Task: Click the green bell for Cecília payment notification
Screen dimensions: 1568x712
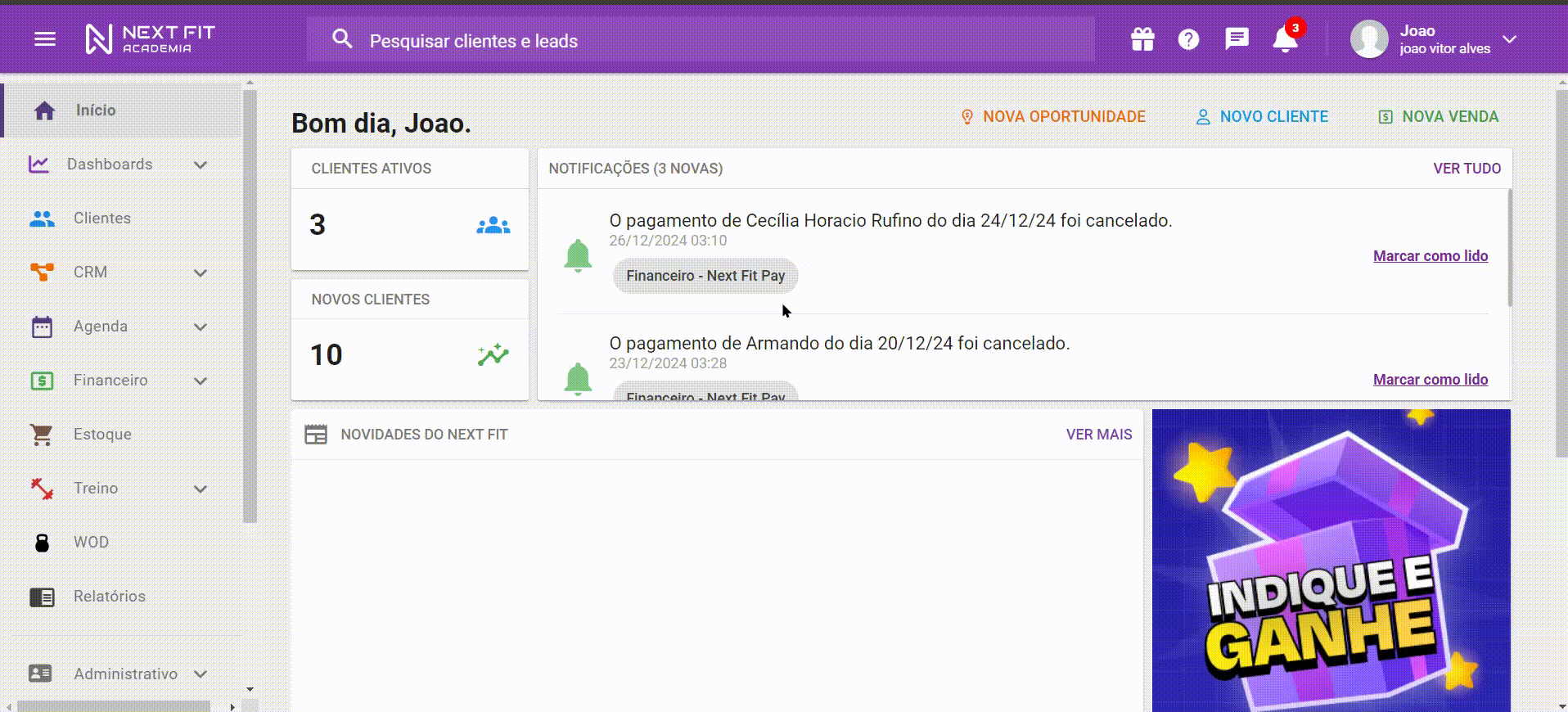Action: (578, 256)
